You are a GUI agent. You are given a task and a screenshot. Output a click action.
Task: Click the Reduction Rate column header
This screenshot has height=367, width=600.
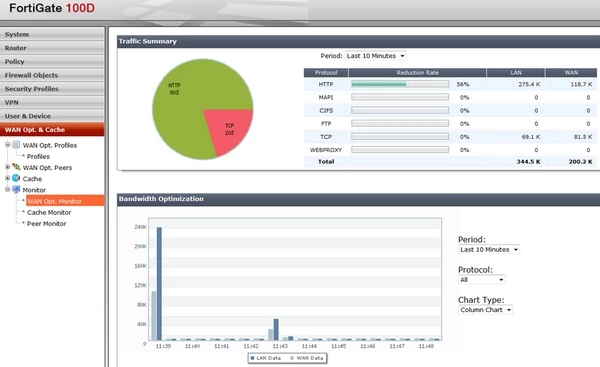417,73
